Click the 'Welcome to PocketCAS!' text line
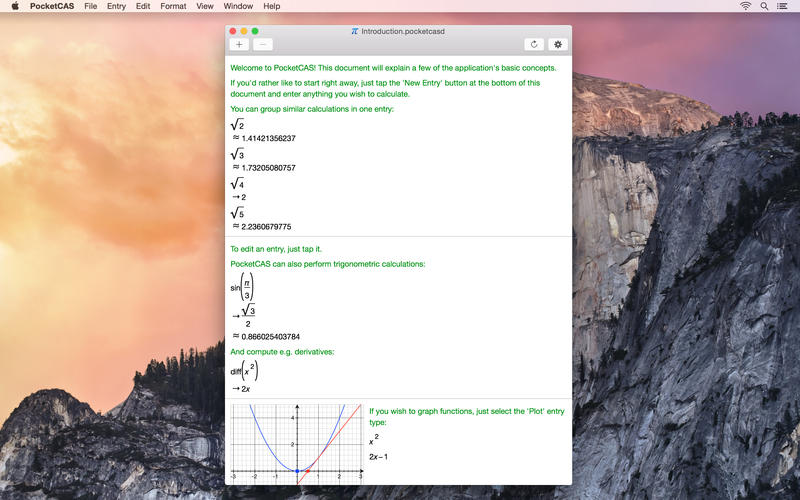Image resolution: width=800 pixels, height=500 pixels. [393, 68]
